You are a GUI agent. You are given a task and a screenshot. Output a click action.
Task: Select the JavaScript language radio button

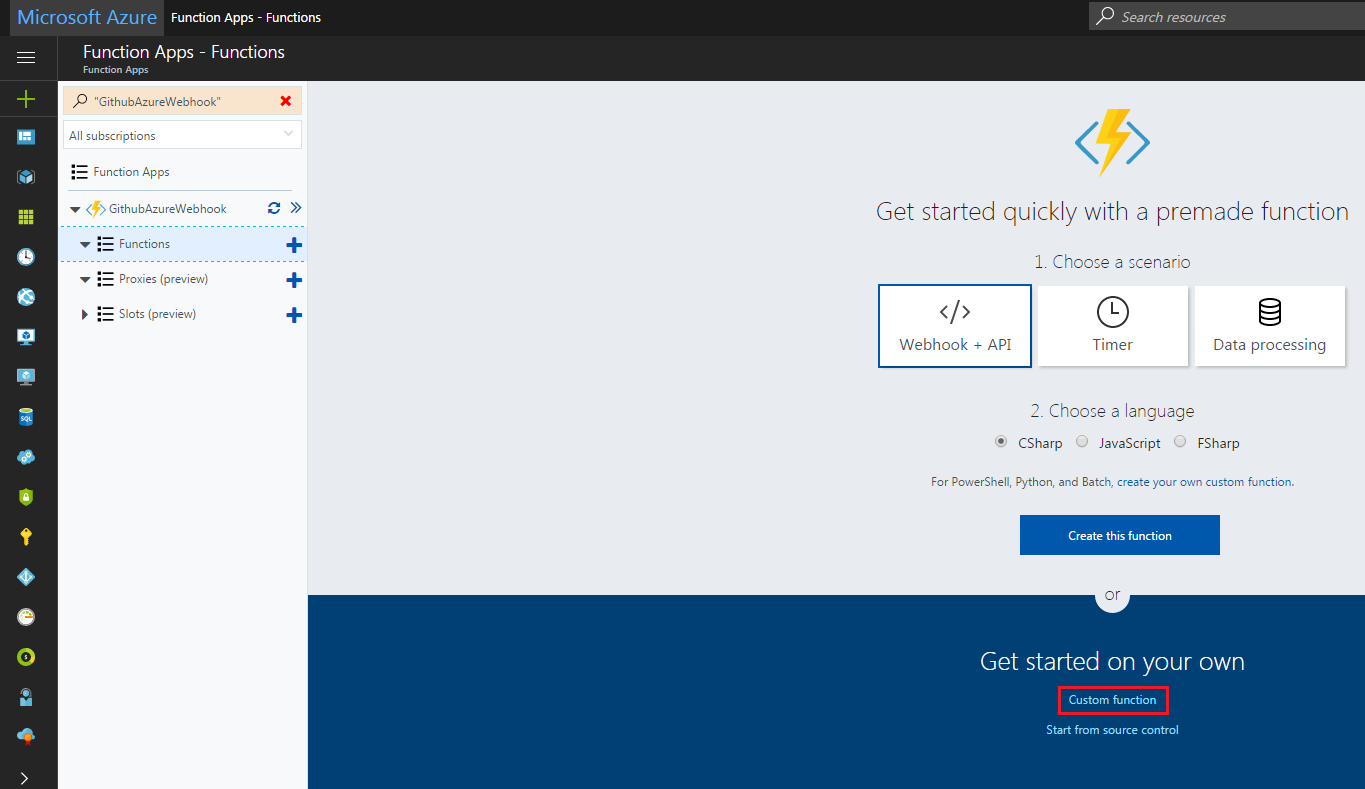[x=1082, y=441]
